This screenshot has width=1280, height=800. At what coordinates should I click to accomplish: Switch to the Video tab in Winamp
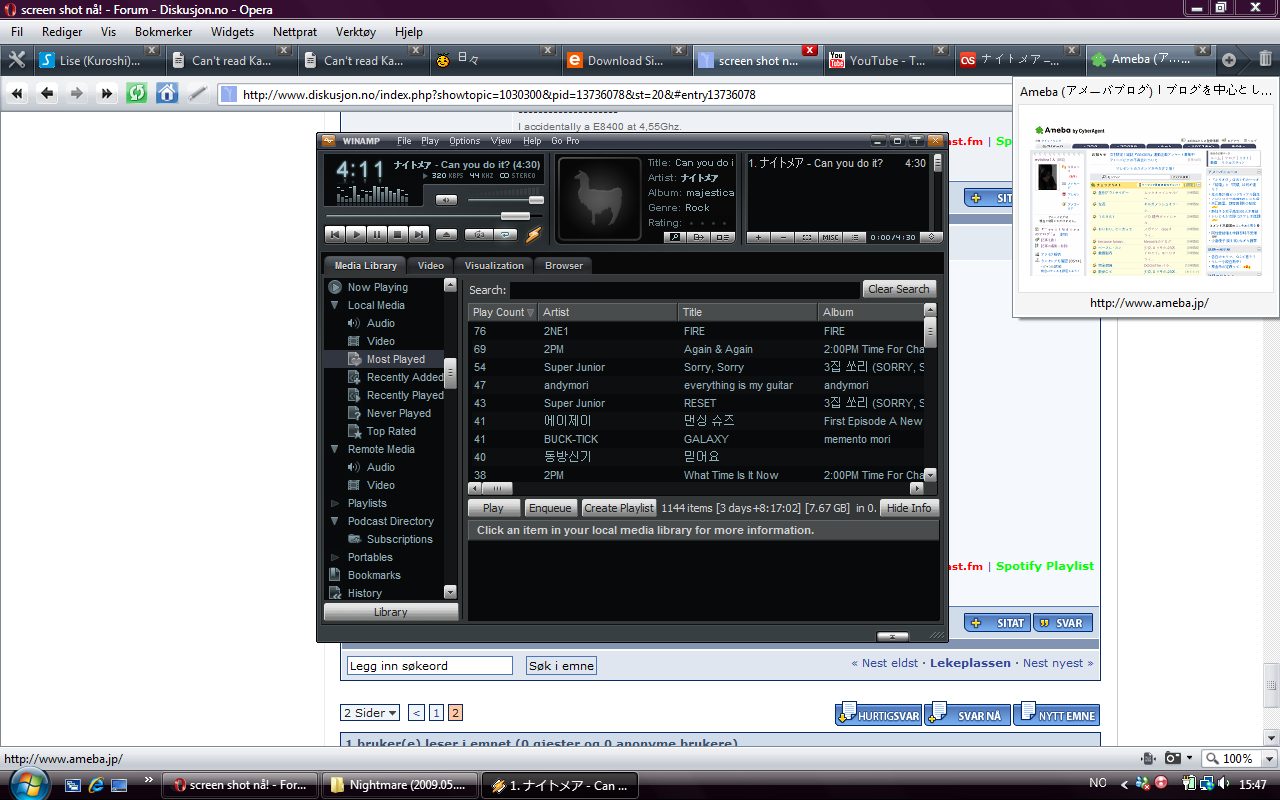click(x=431, y=265)
